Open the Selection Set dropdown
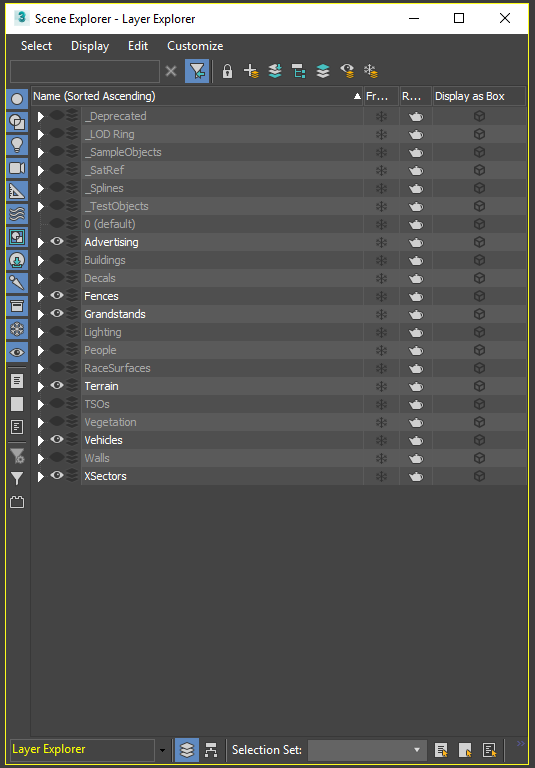The image size is (535, 768). [x=366, y=750]
